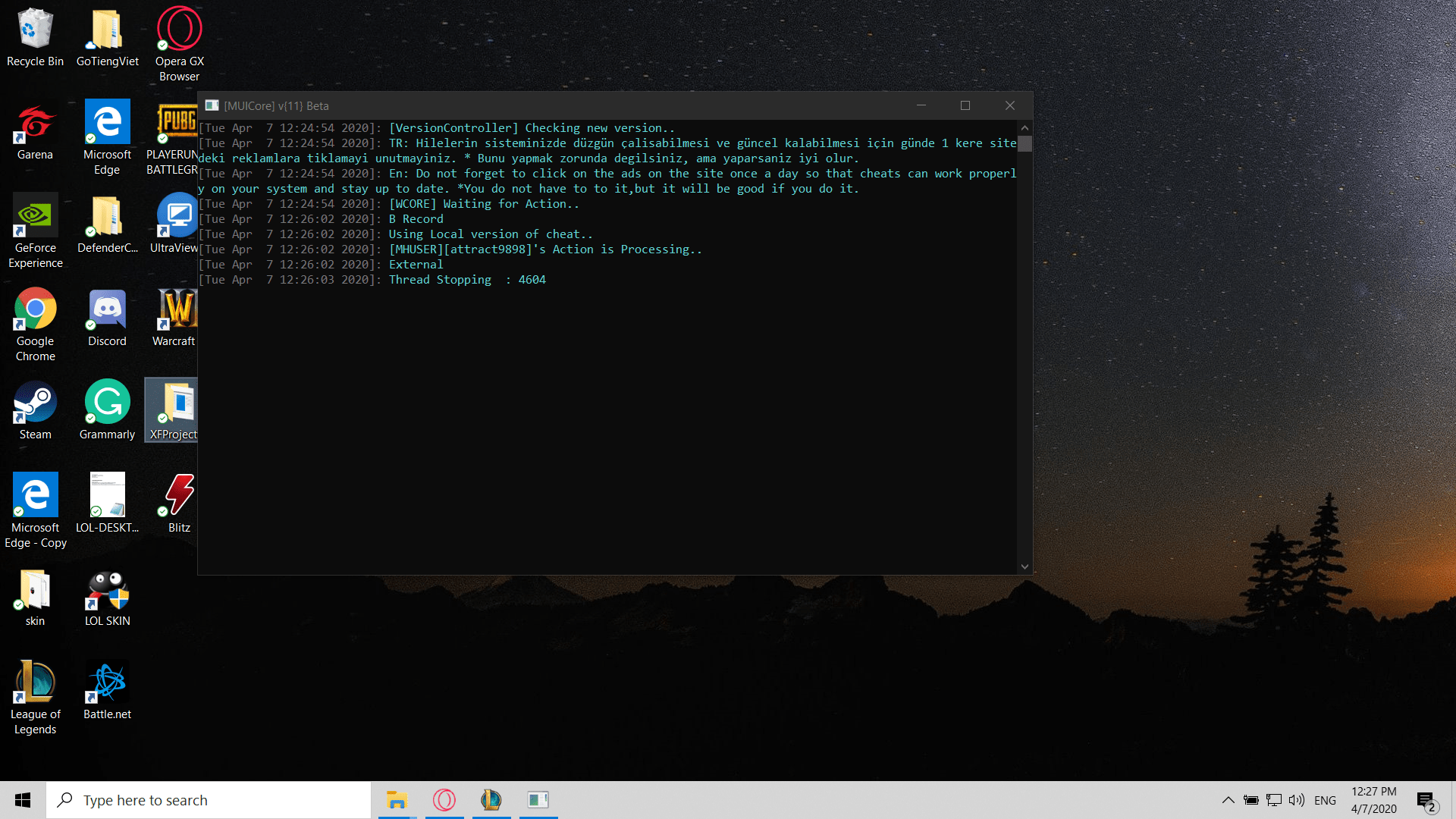The image size is (1456, 819).
Task: Show hidden system tray icons
Action: click(x=1228, y=800)
